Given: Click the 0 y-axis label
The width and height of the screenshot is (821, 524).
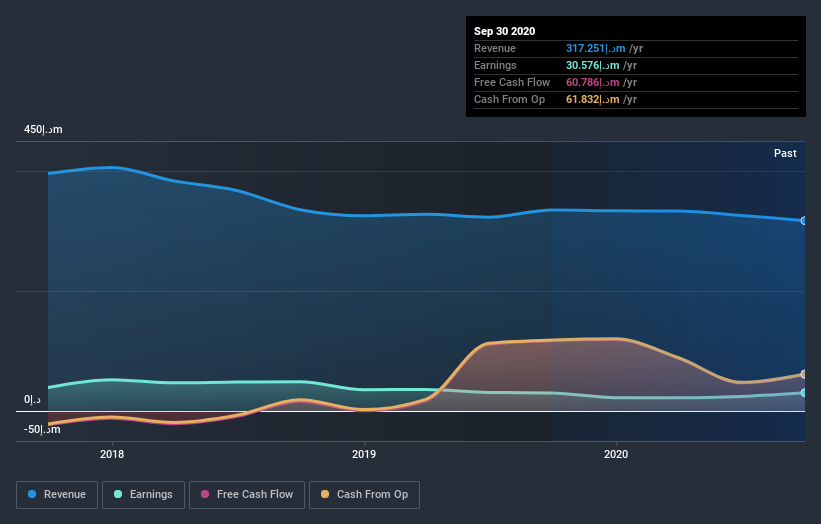Looking at the screenshot, I should [32, 400].
